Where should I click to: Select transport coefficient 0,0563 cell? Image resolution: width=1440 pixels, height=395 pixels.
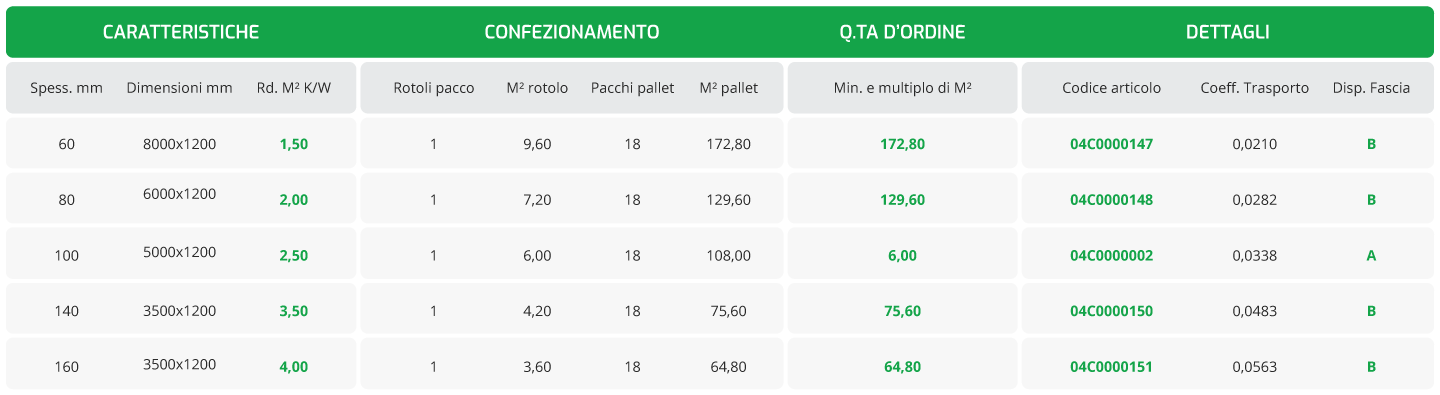pyautogui.click(x=1254, y=367)
